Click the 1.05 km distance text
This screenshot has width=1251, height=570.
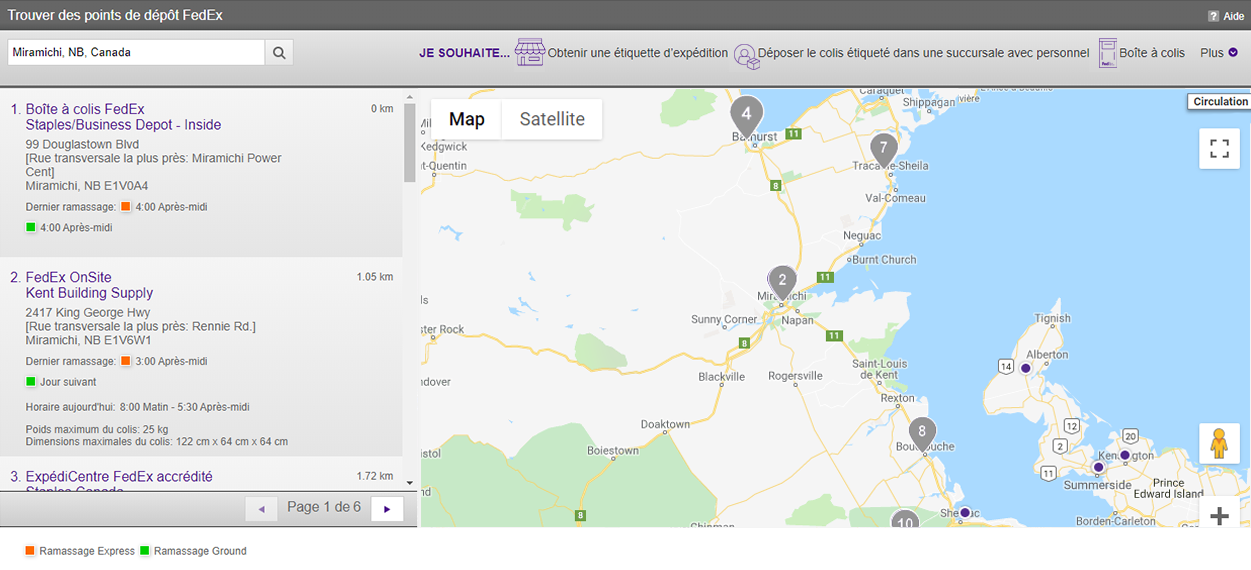pyautogui.click(x=375, y=277)
